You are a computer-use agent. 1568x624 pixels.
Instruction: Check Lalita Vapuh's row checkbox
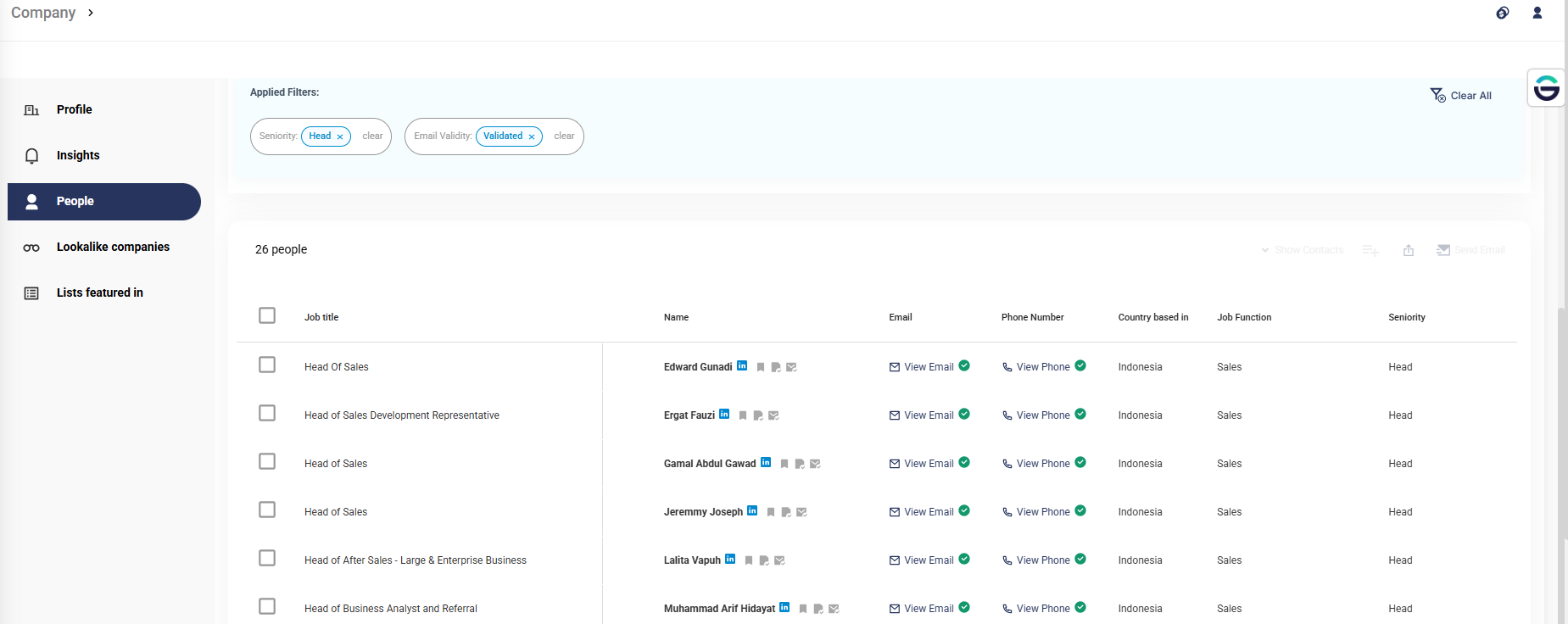[x=267, y=558]
